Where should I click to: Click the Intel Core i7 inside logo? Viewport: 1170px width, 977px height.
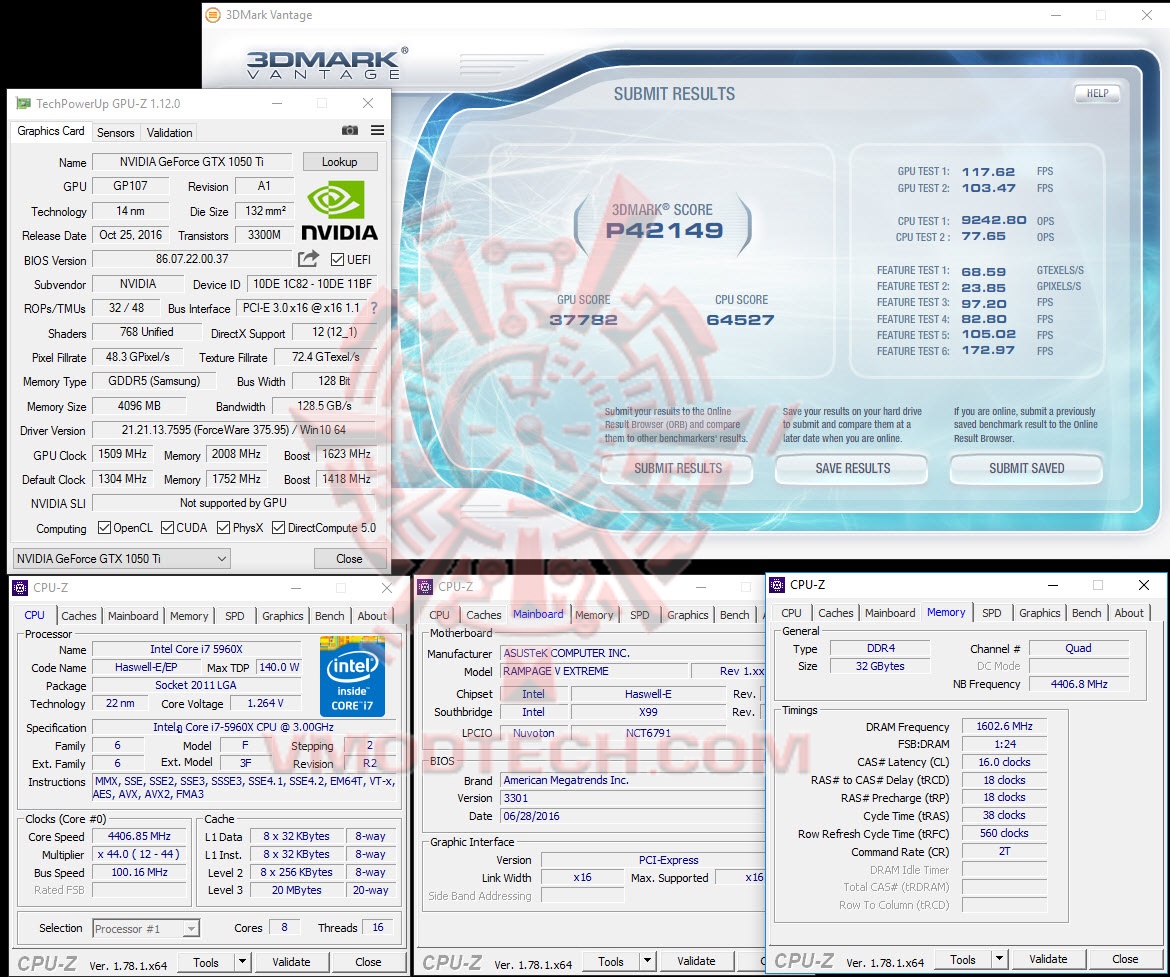352,676
